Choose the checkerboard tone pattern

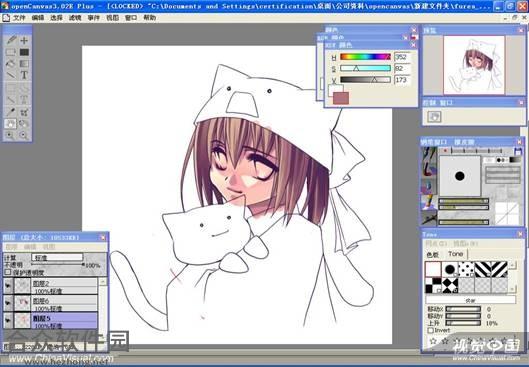(x=433, y=285)
